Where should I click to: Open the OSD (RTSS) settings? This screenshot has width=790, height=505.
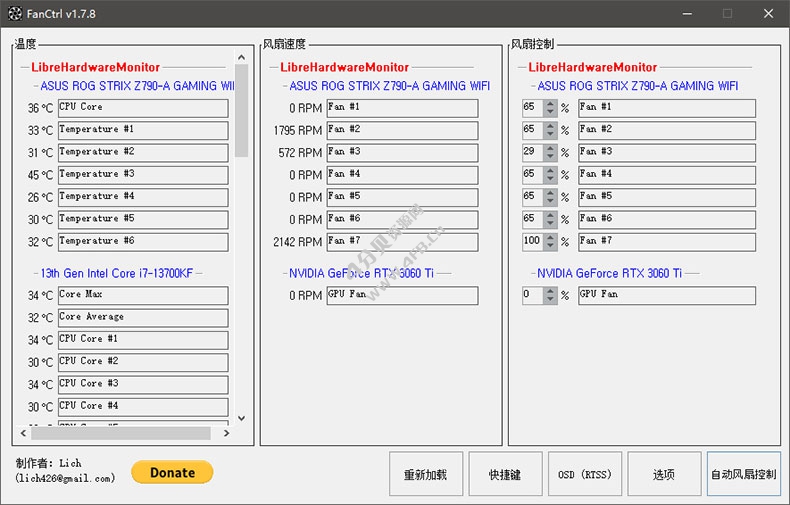585,474
